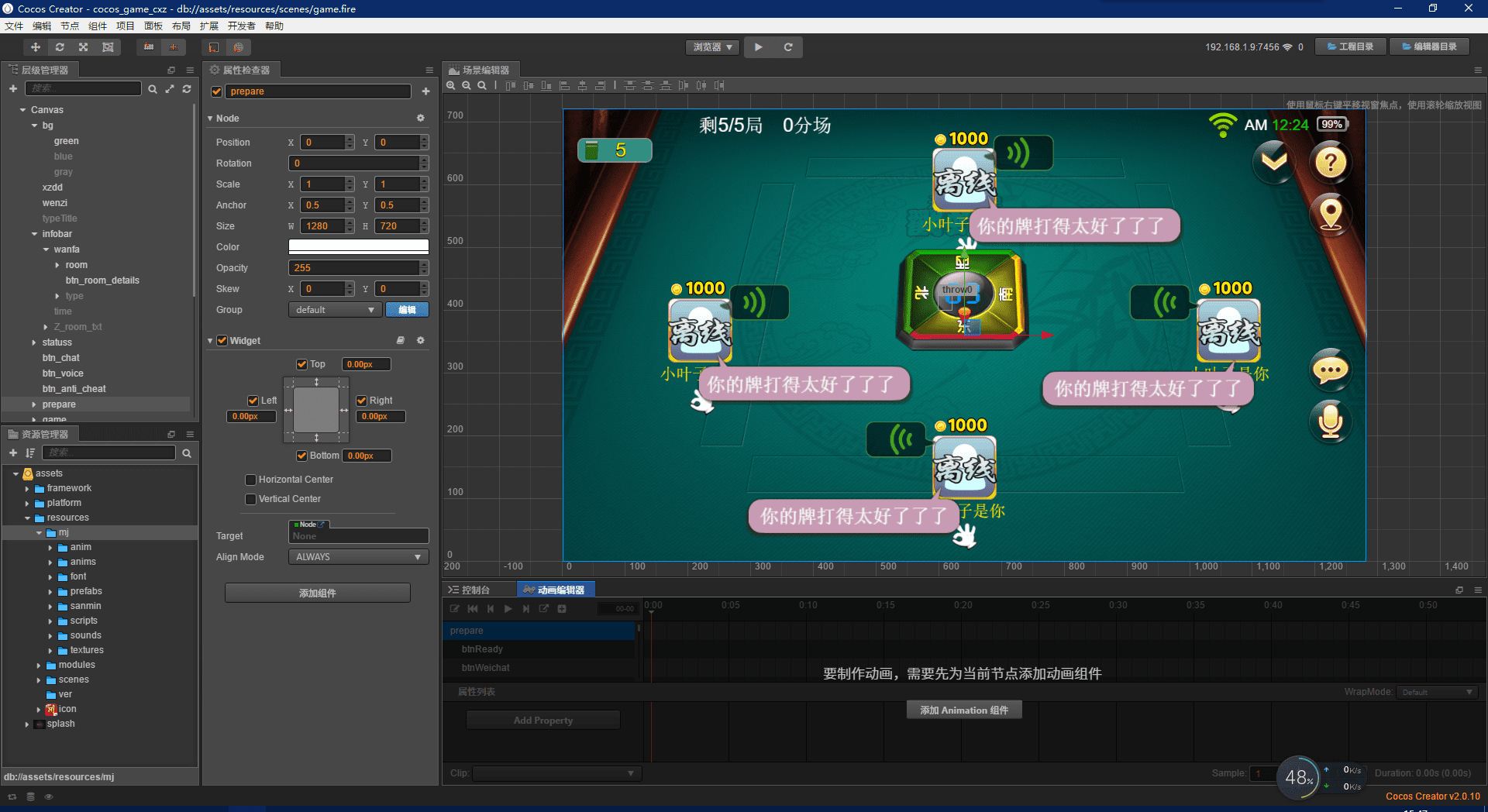The width and height of the screenshot is (1488, 812).
Task: Uncheck Widget Right alignment
Action: (361, 401)
